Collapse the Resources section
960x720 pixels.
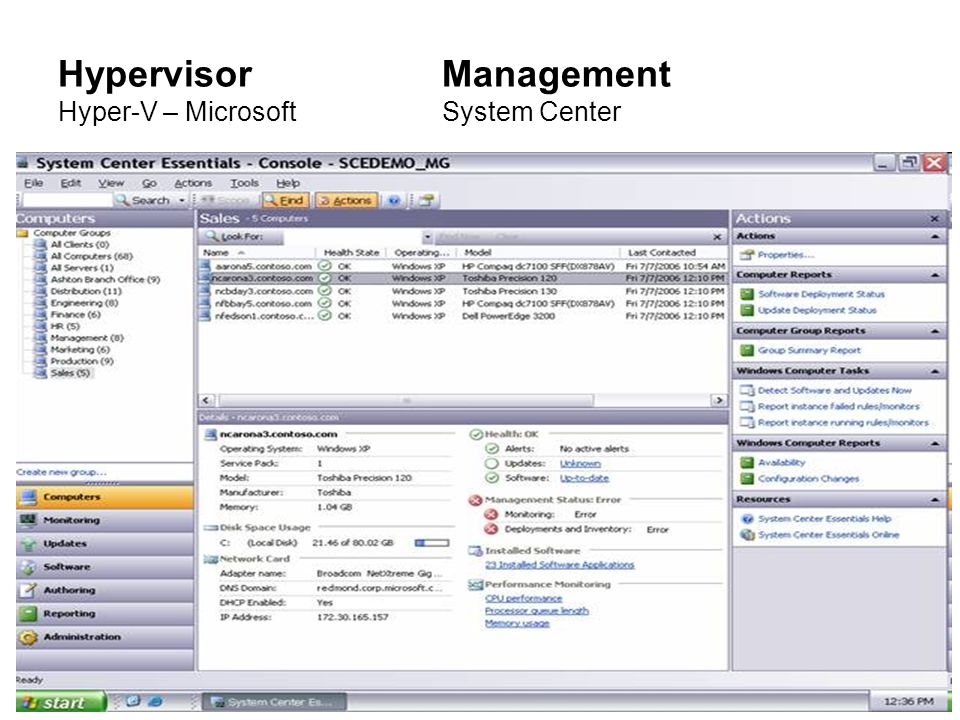click(x=935, y=500)
